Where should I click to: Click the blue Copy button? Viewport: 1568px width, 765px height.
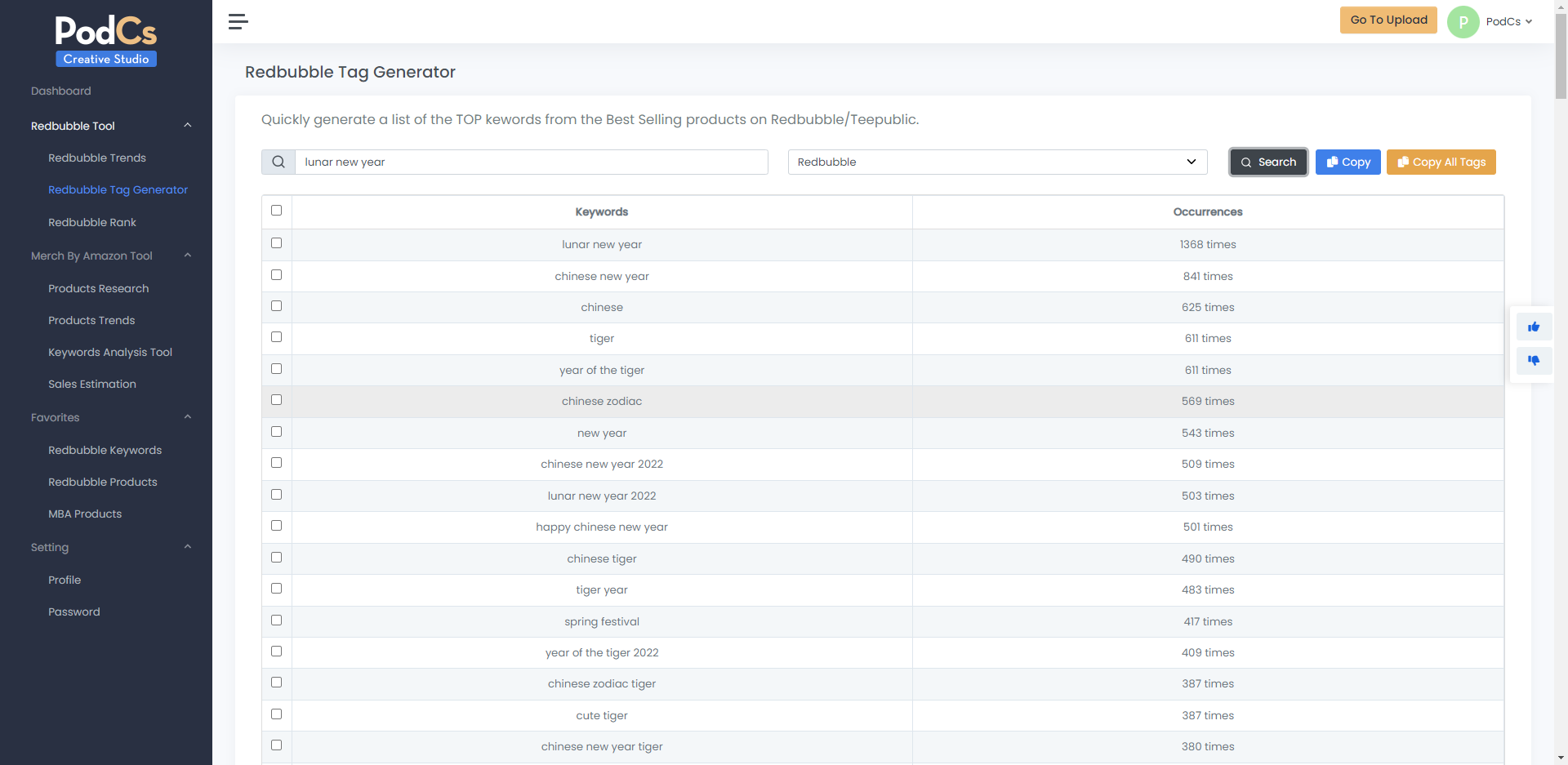(x=1348, y=162)
